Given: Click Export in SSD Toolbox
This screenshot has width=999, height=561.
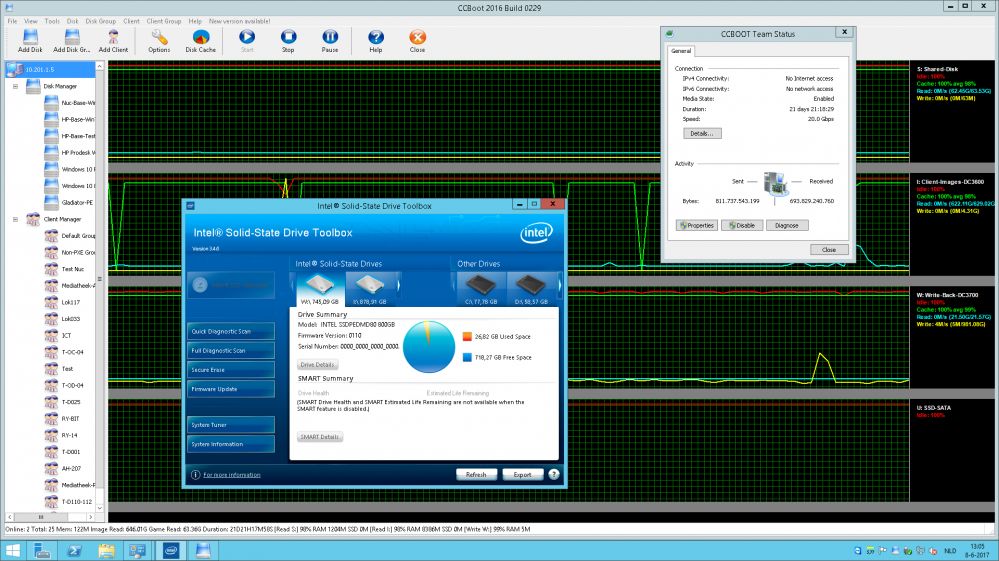Looking at the screenshot, I should tap(522, 474).
